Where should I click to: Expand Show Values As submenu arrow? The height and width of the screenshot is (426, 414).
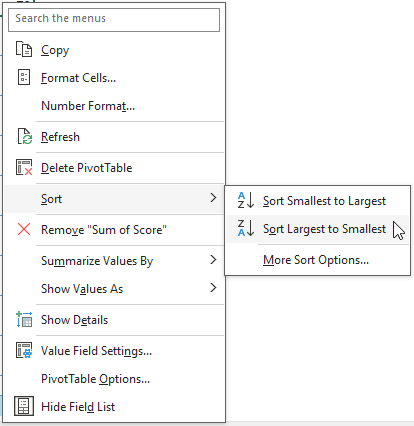213,288
